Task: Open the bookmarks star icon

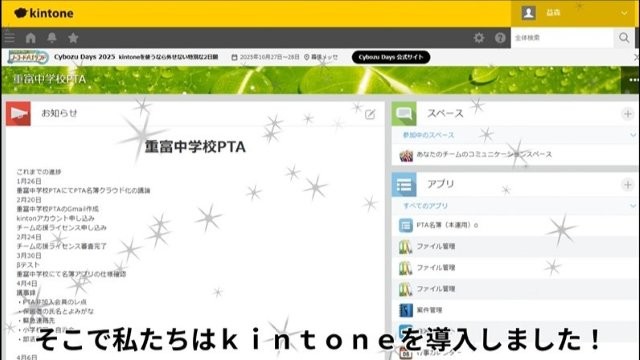Action: (73, 38)
